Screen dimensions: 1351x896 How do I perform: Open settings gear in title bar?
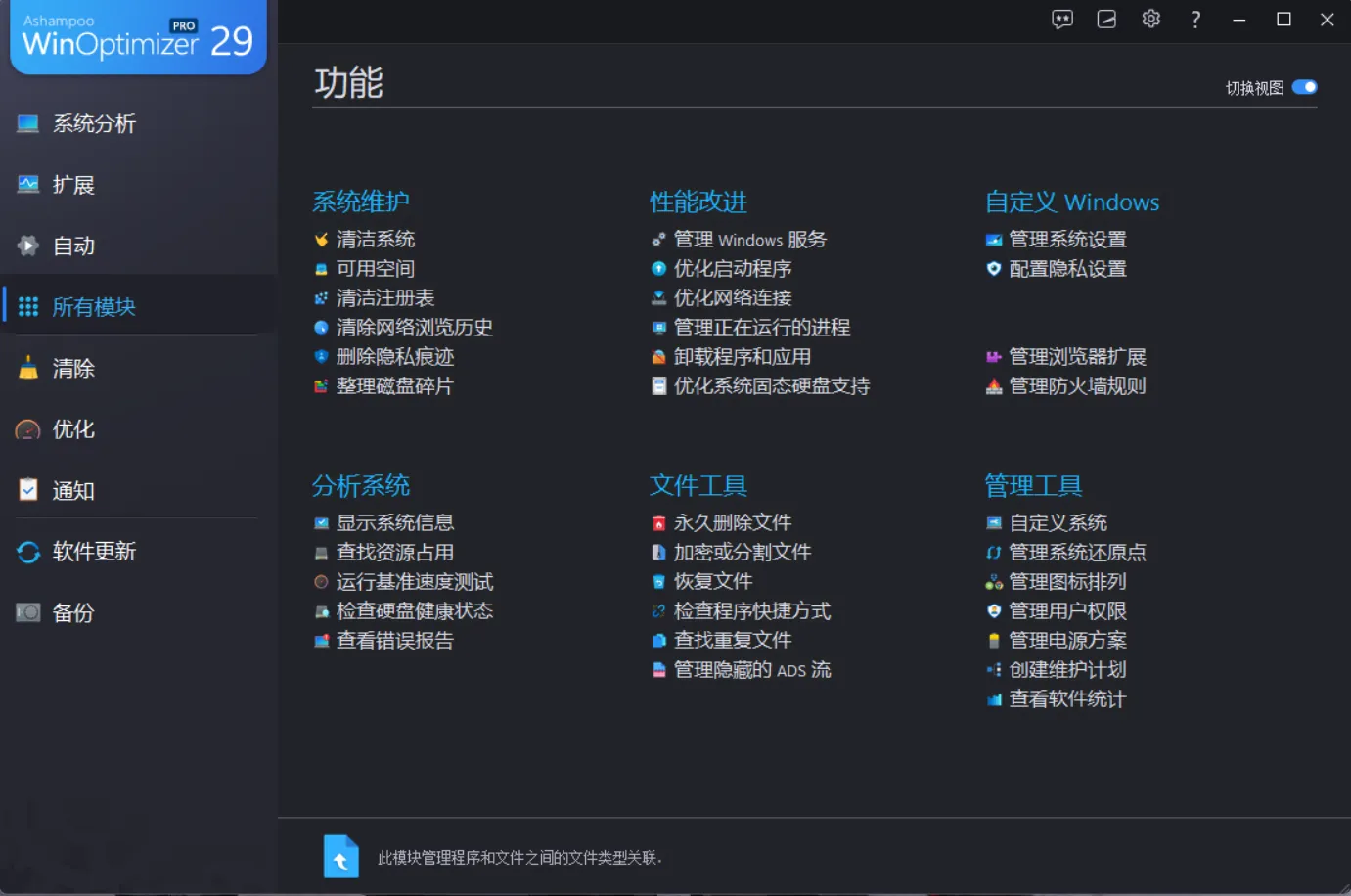click(x=1151, y=19)
